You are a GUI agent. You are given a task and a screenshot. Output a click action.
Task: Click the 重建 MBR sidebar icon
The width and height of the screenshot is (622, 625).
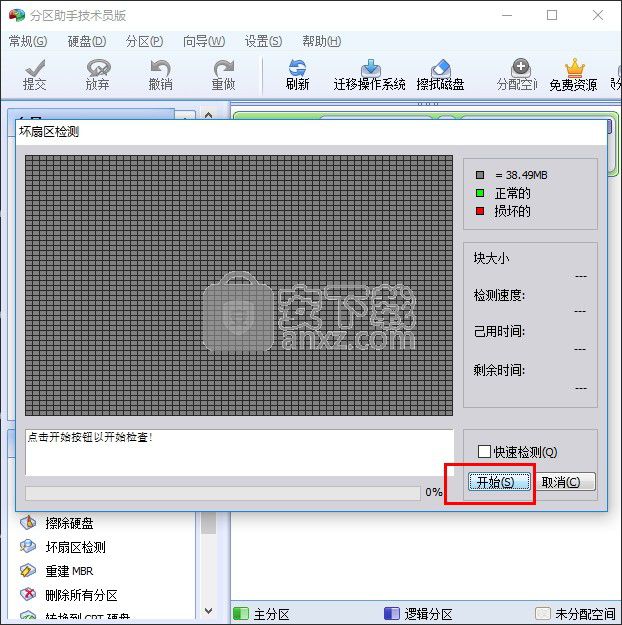tap(28, 571)
